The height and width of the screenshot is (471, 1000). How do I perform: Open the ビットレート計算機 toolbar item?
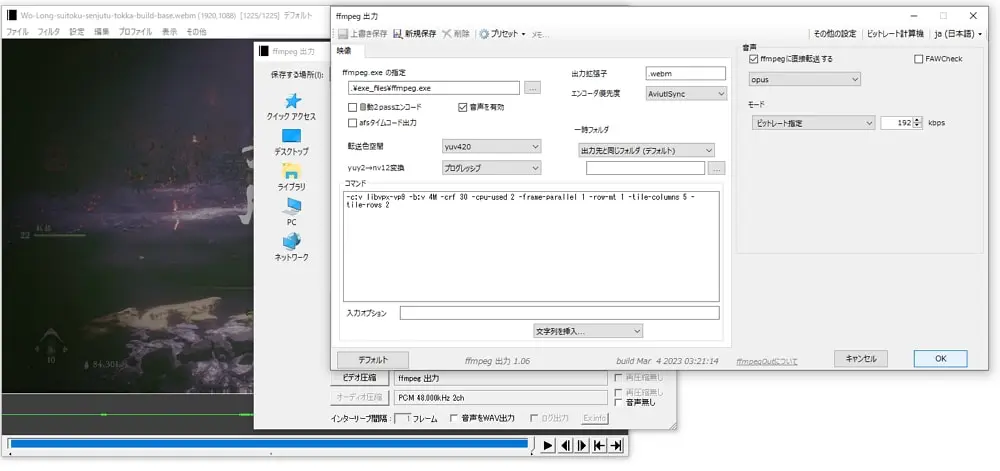click(x=894, y=33)
